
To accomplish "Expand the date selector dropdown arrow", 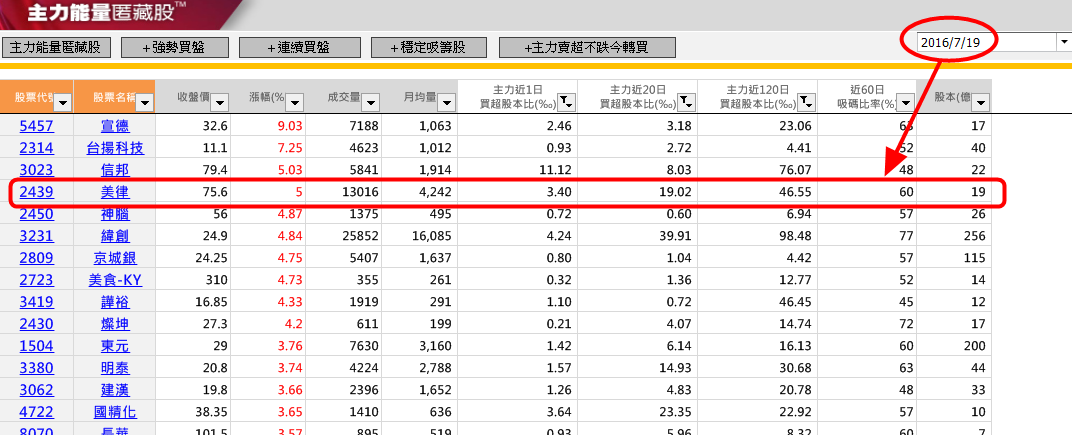I will pos(1062,42).
